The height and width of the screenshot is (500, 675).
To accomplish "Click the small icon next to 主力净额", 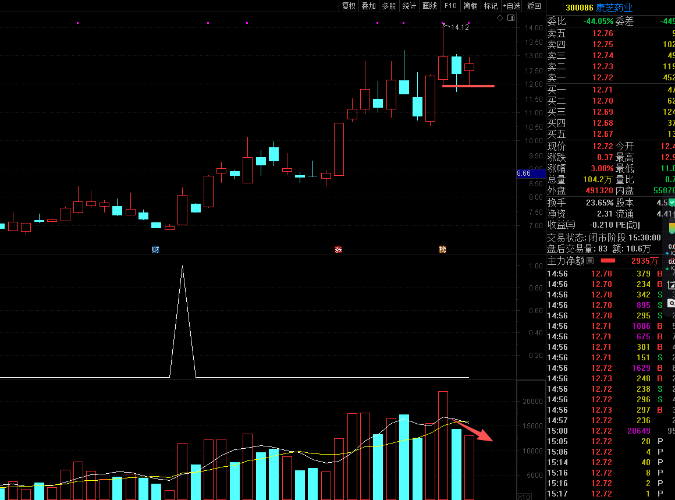I will click(x=590, y=261).
